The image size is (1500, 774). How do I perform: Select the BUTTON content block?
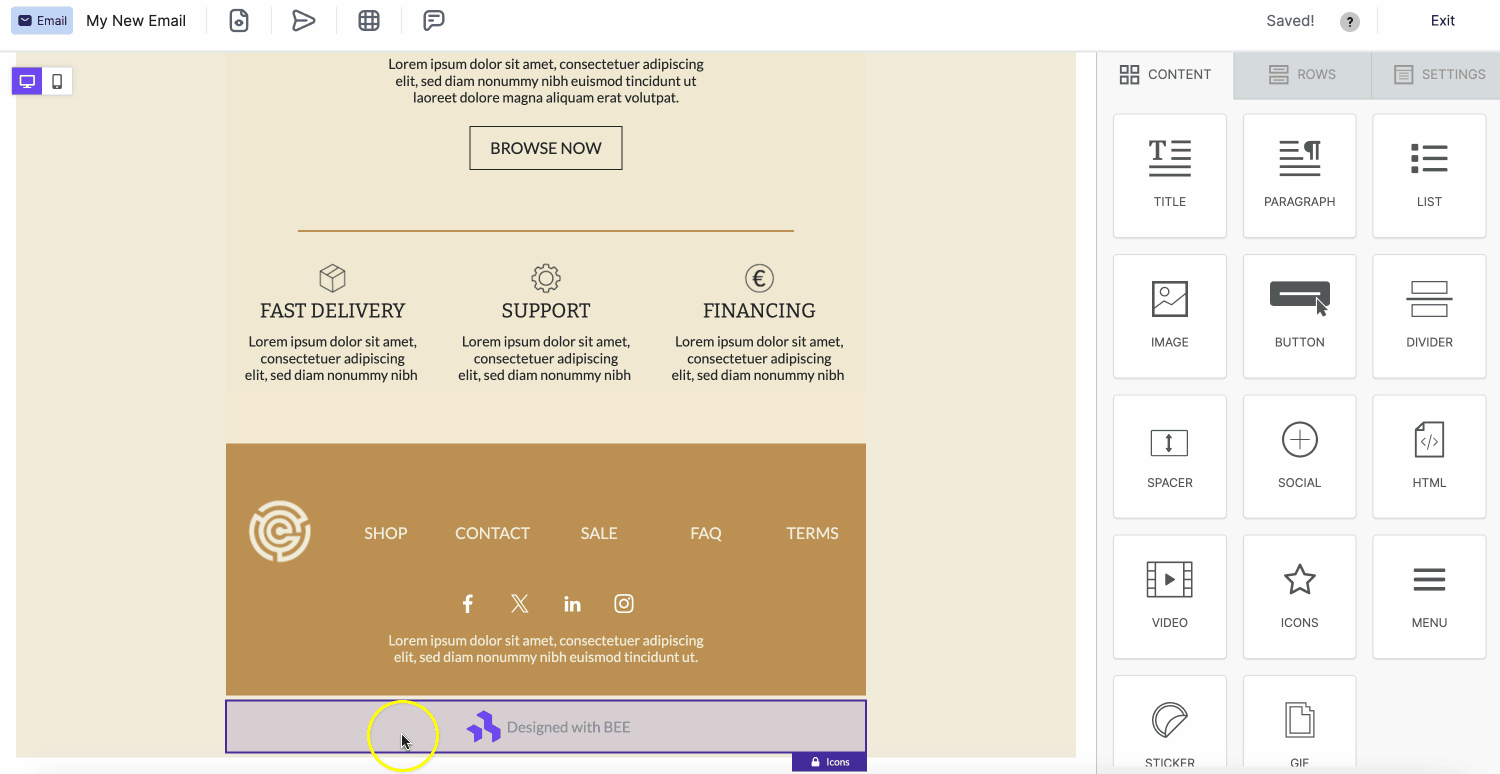(x=1300, y=316)
